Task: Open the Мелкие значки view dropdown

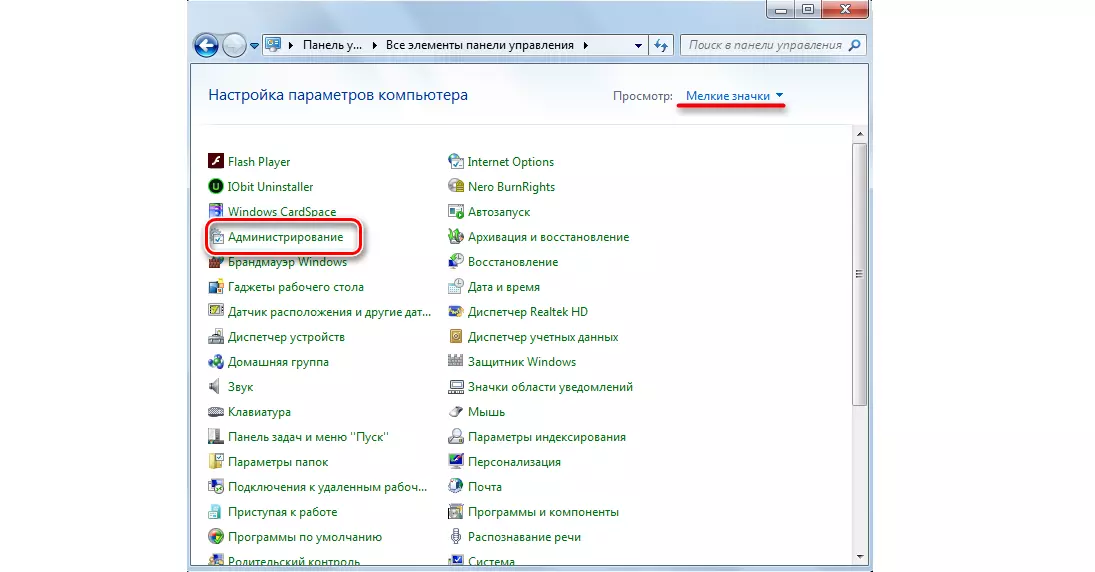Action: coord(733,96)
